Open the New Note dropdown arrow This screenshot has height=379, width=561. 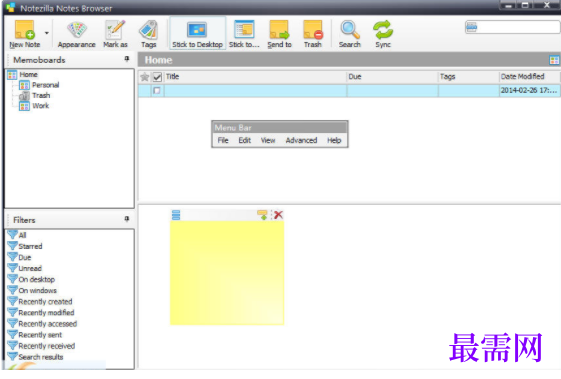tap(47, 33)
